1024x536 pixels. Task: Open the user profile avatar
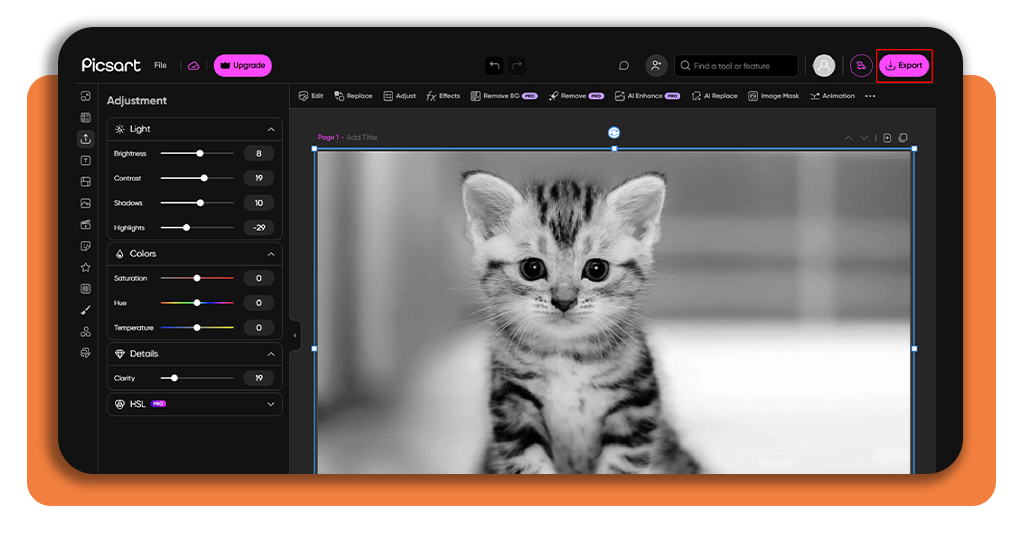824,65
